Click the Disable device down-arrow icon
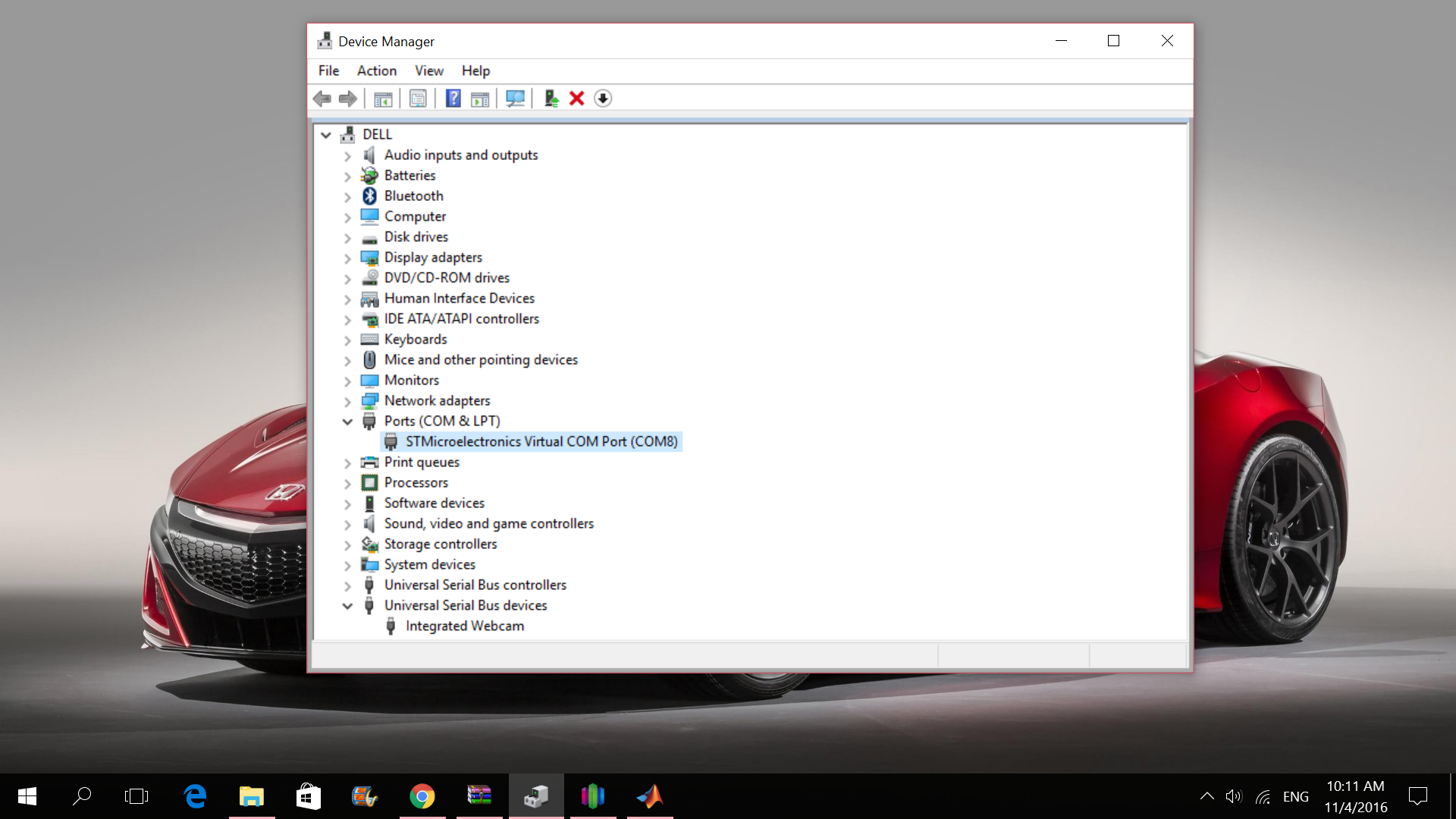 point(603,99)
